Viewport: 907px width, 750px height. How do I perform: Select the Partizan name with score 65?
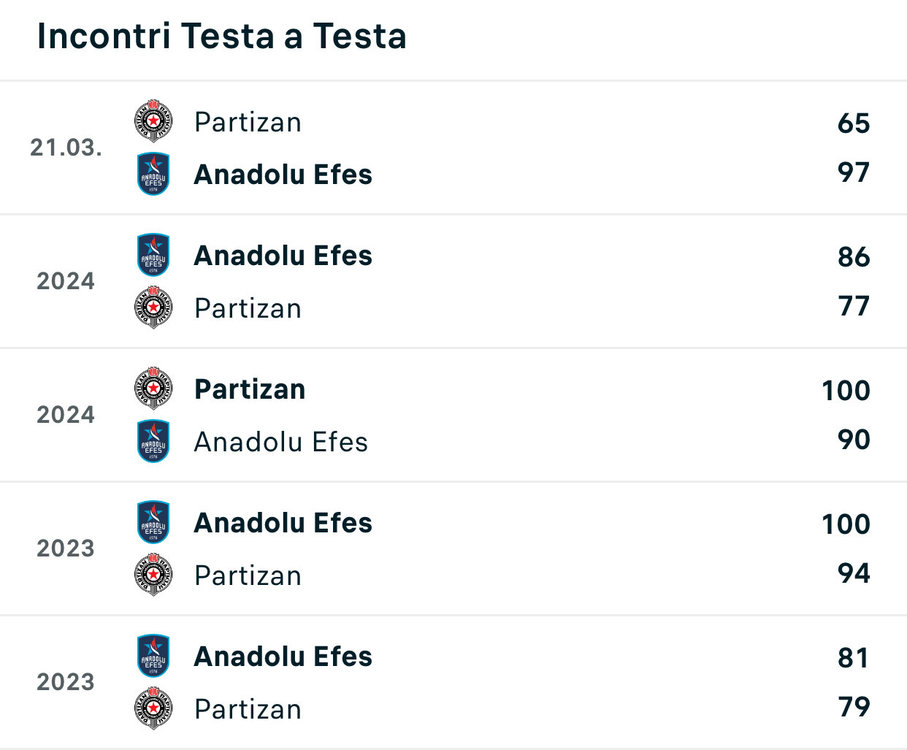coord(248,122)
